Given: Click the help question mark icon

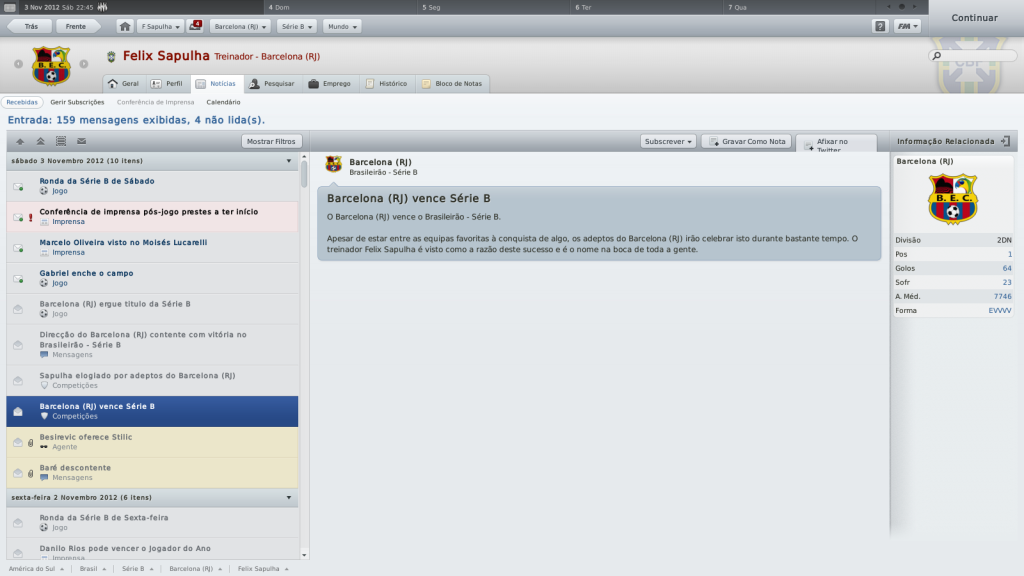Looking at the screenshot, I should click(x=880, y=26).
